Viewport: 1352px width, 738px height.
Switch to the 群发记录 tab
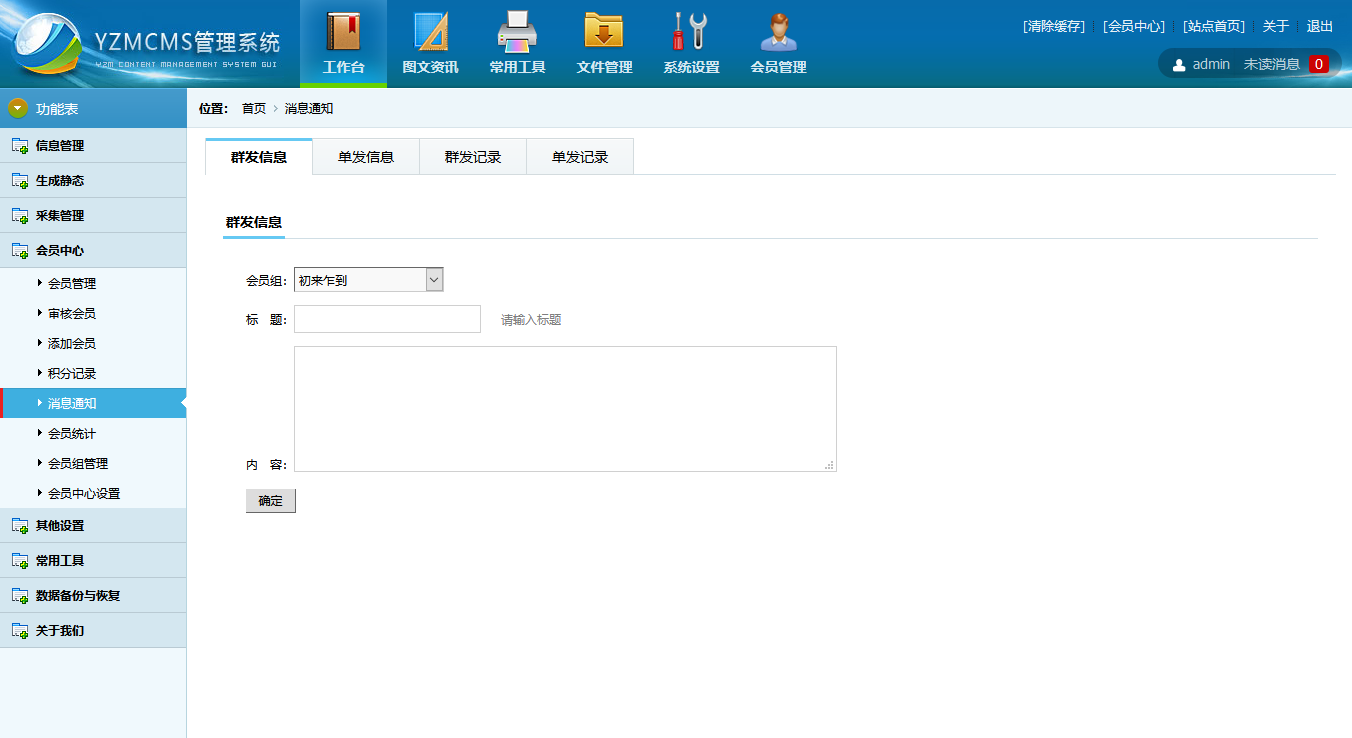(473, 157)
